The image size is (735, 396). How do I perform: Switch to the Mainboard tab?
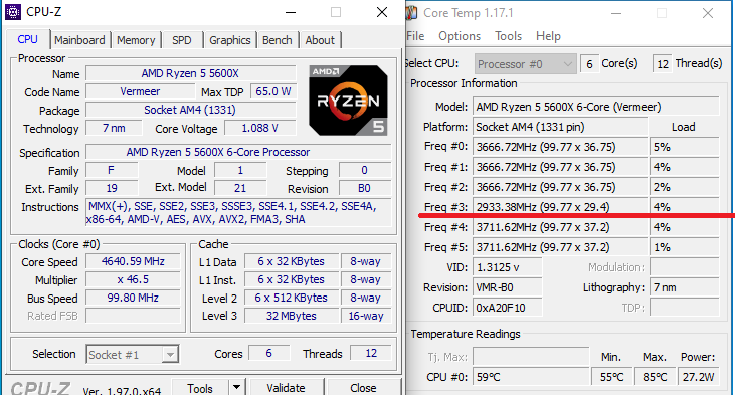(x=80, y=40)
